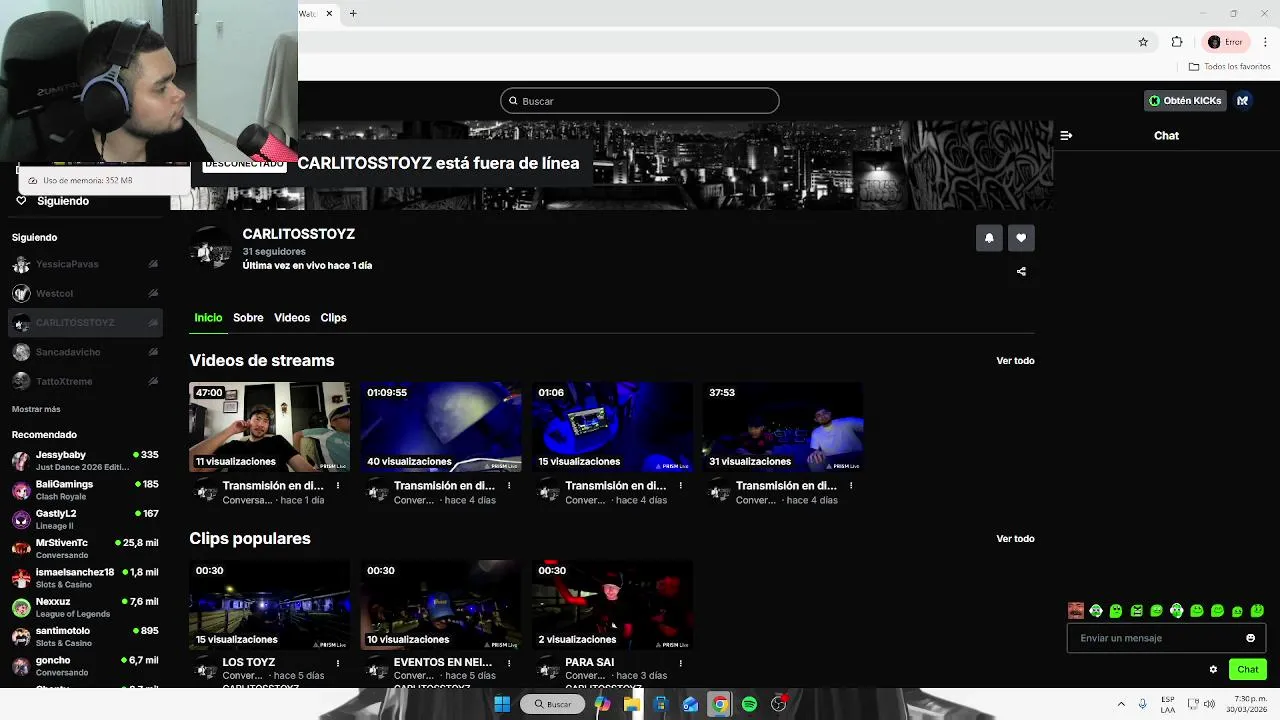The image size is (1280, 720).
Task: Open options for the 37:53 stream video
Action: click(x=851, y=486)
